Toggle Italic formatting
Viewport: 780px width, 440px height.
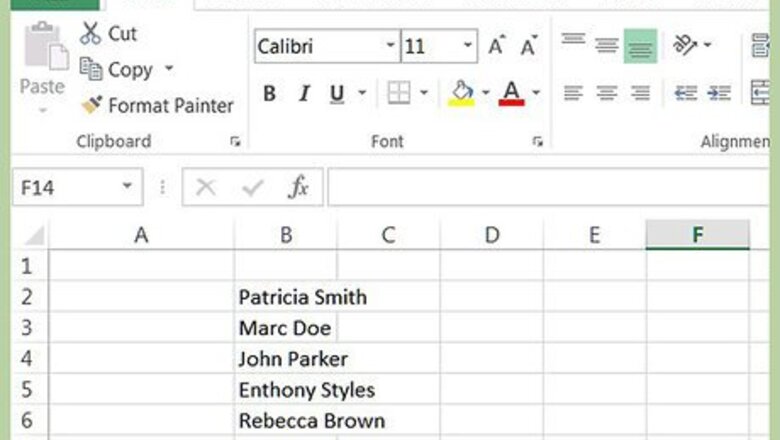pyautogui.click(x=303, y=94)
